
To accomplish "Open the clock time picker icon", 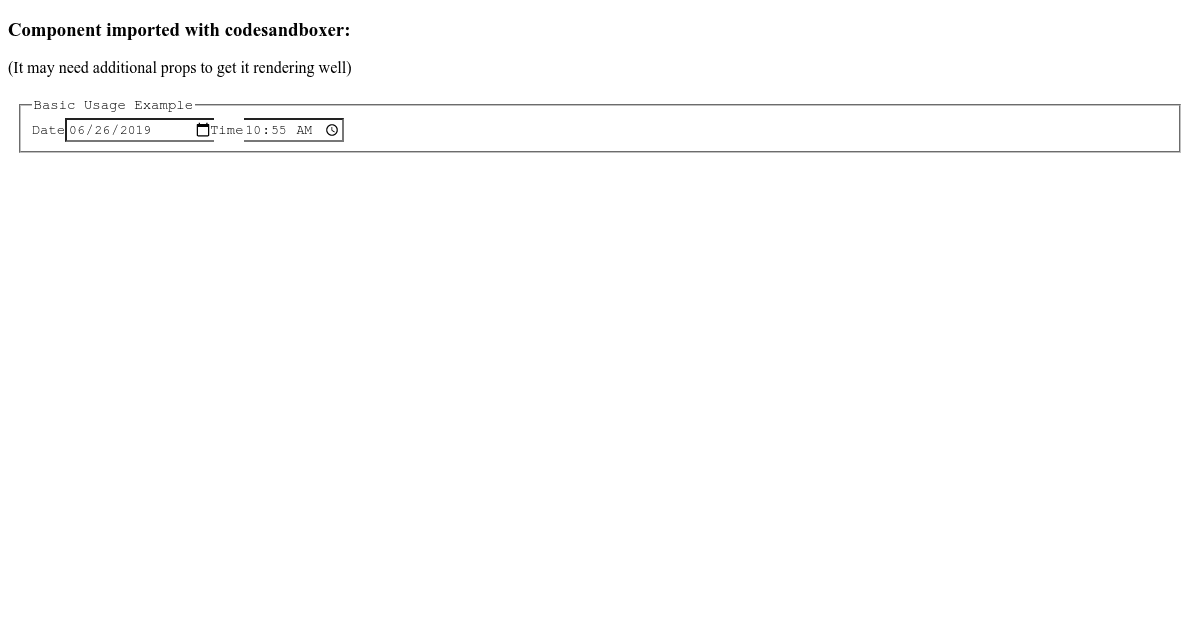I will (332, 130).
